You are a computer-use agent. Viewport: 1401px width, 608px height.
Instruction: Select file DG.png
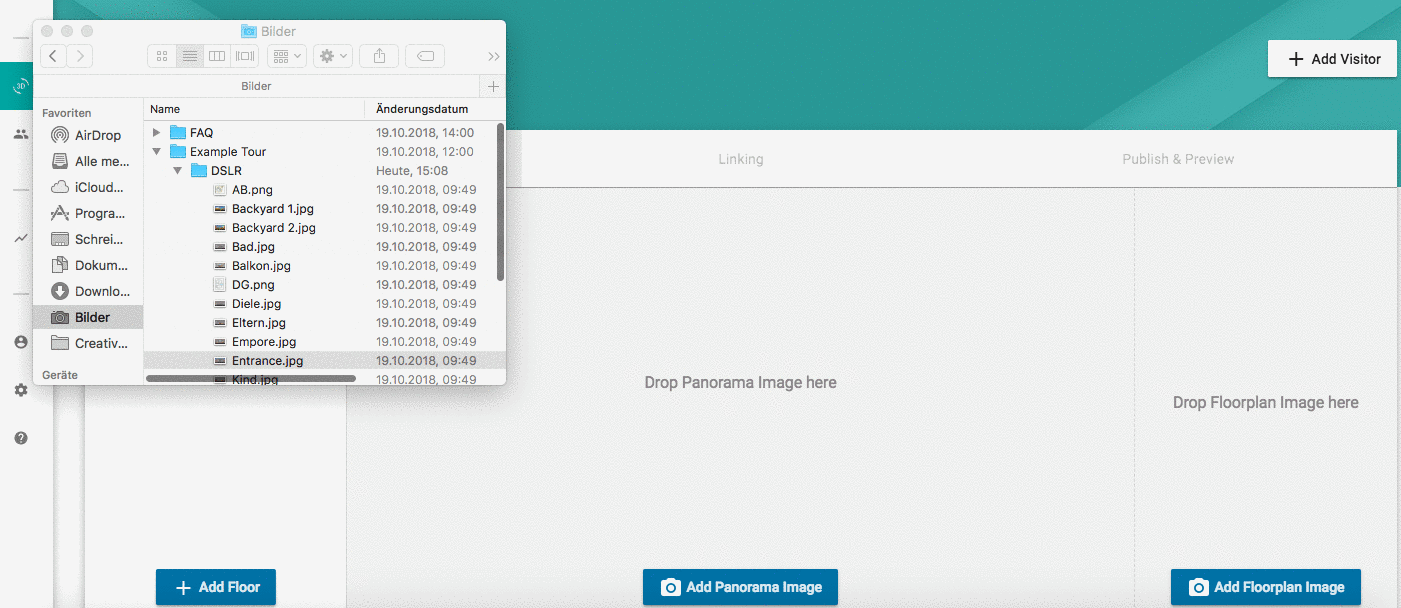(319, 284)
